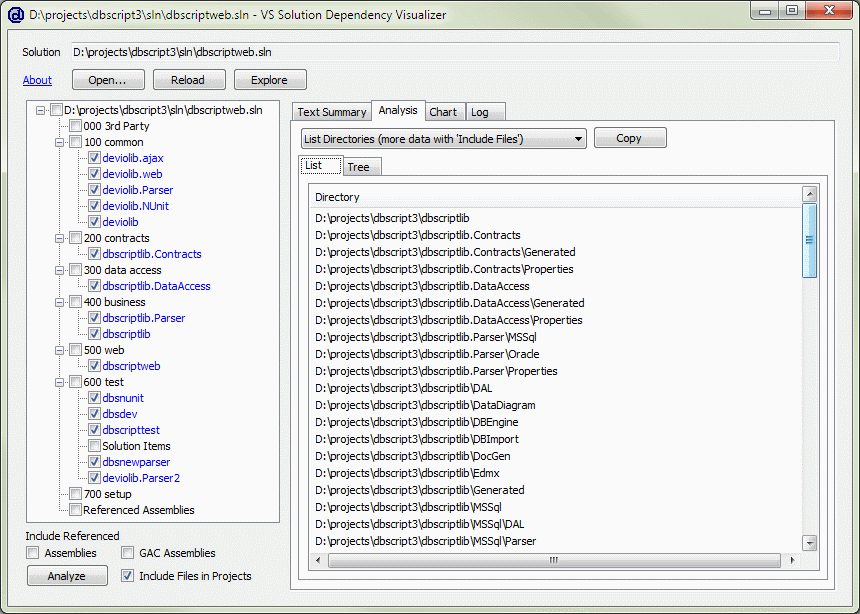This screenshot has width=860, height=614.
Task: Select the deviolib.Parser2 project
Action: click(141, 478)
